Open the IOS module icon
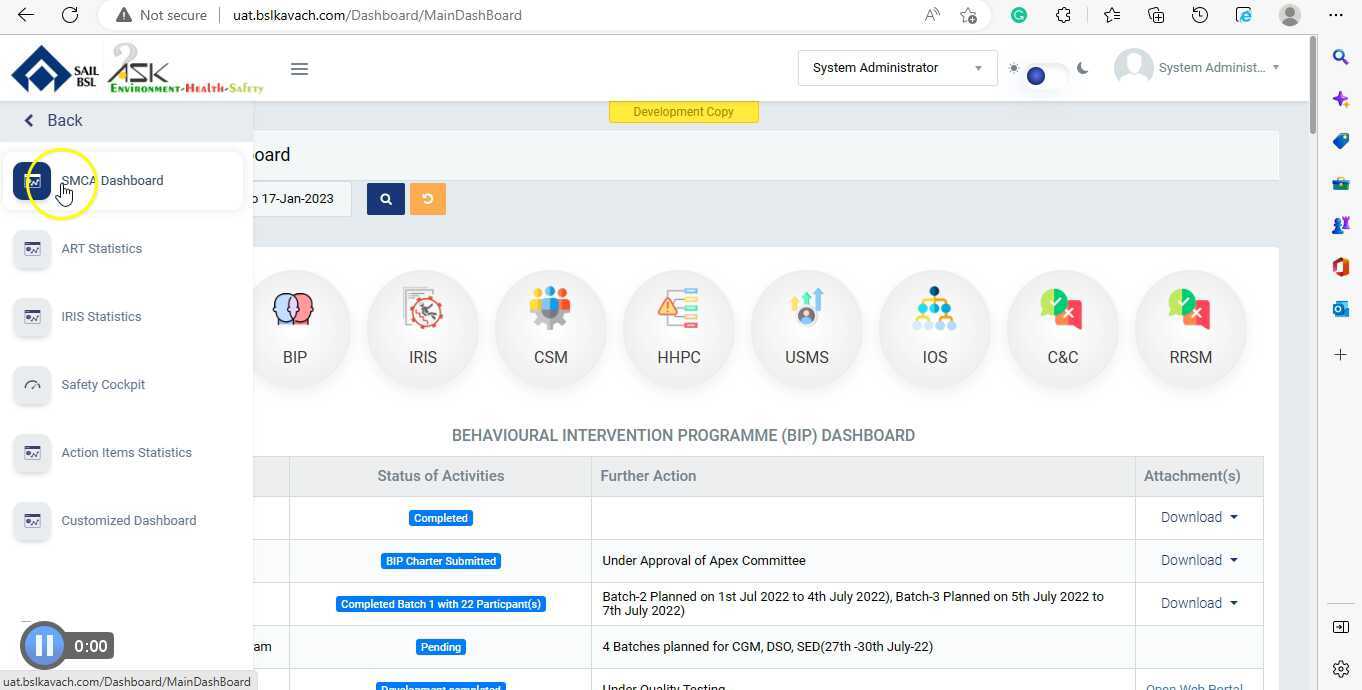The height and width of the screenshot is (690, 1362). (x=934, y=327)
